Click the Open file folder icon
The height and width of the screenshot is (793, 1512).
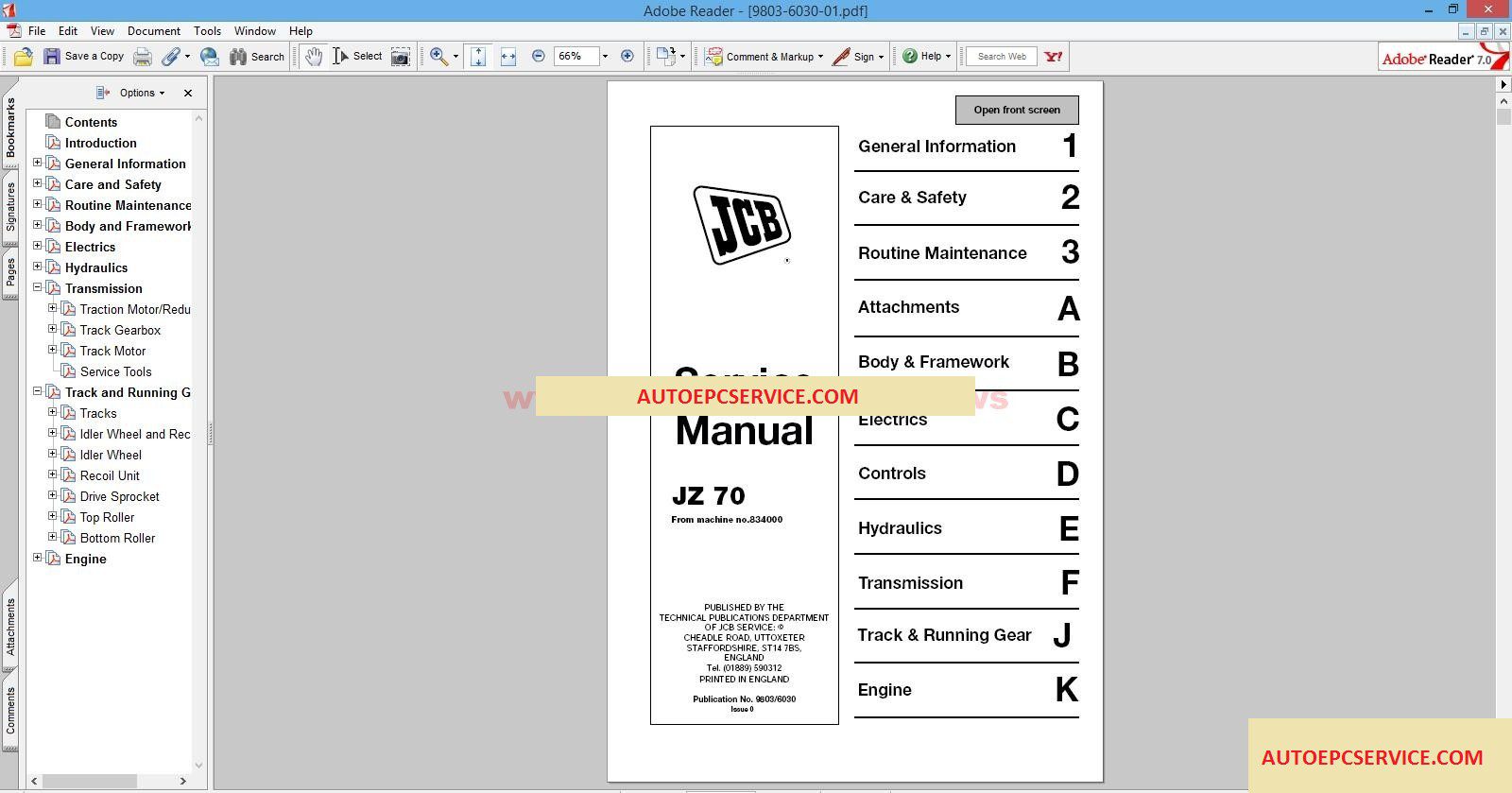pyautogui.click(x=24, y=57)
